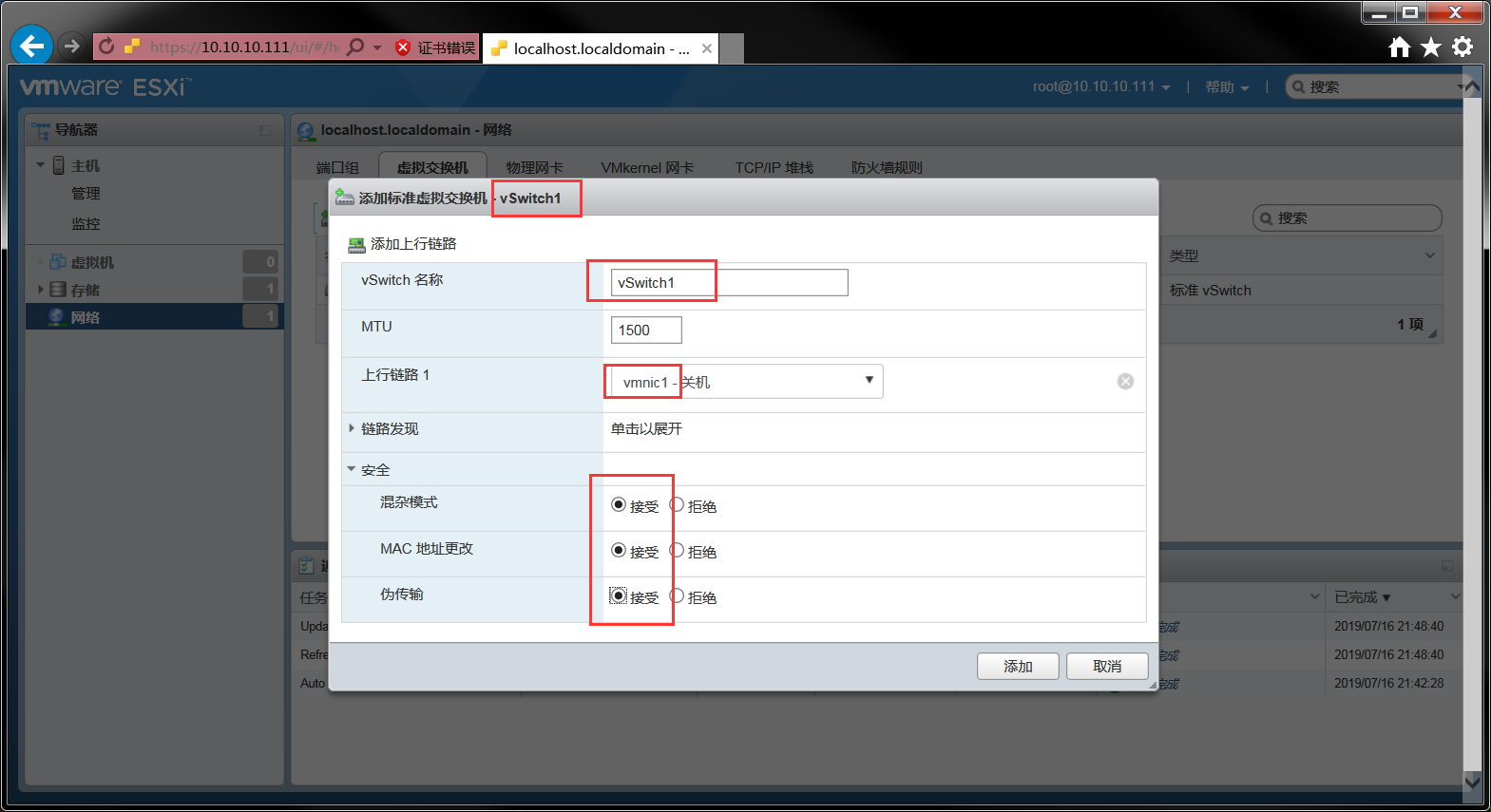The height and width of the screenshot is (812, 1491).
Task: Minimize the navigator panel
Action: (x=265, y=131)
